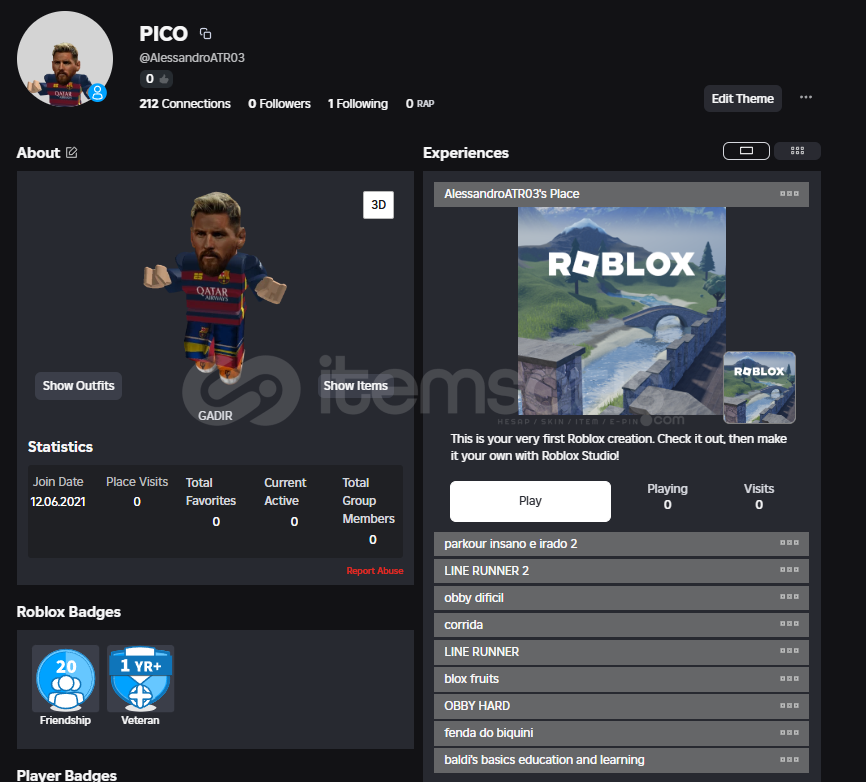This screenshot has width=866, height=782.
Task: Click the Roblox Badges heading
Action: (x=68, y=612)
